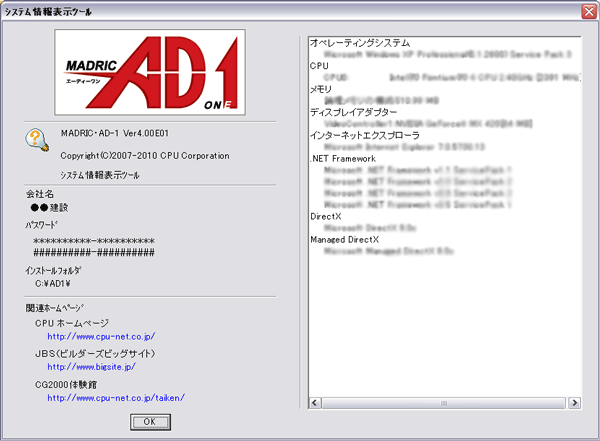The image size is (600, 441).
Task: Click the CPU ホームページ label
Action: pyautogui.click(x=72, y=323)
